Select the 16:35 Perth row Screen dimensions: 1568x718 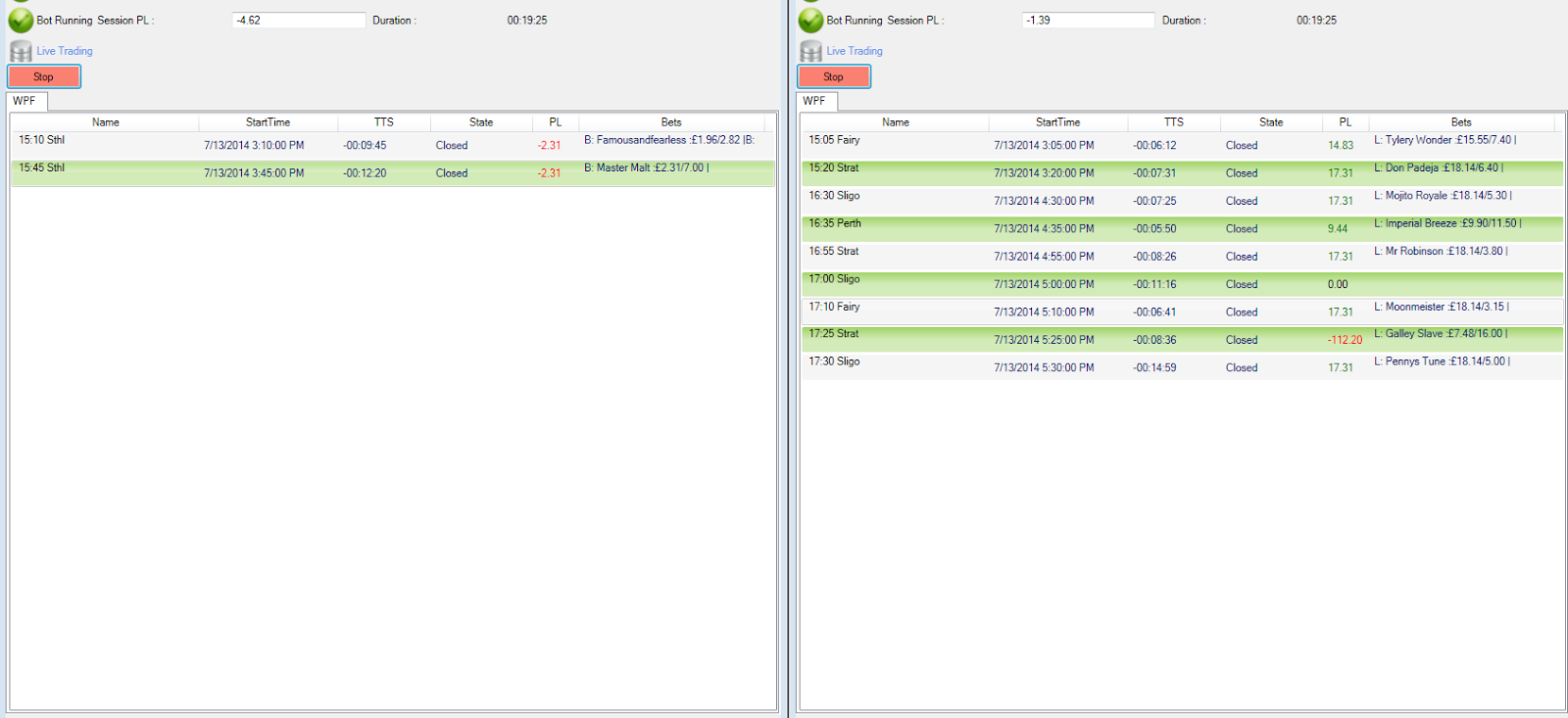[1183, 228]
